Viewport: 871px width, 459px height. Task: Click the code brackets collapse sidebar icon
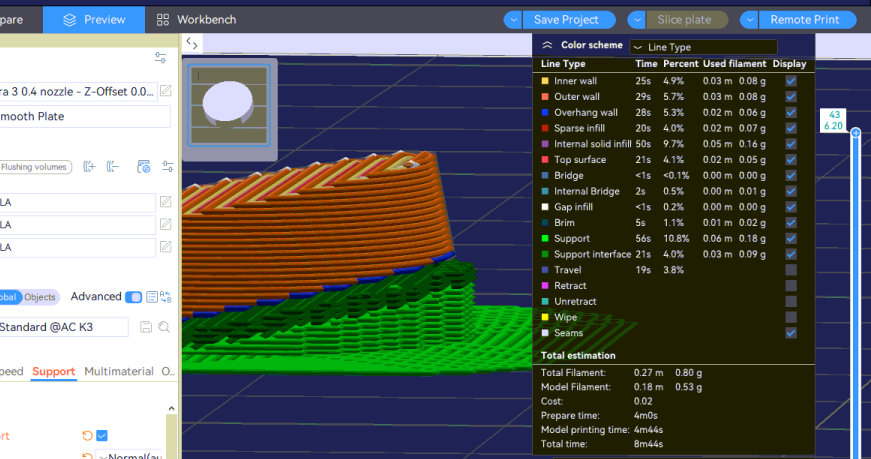pos(192,43)
